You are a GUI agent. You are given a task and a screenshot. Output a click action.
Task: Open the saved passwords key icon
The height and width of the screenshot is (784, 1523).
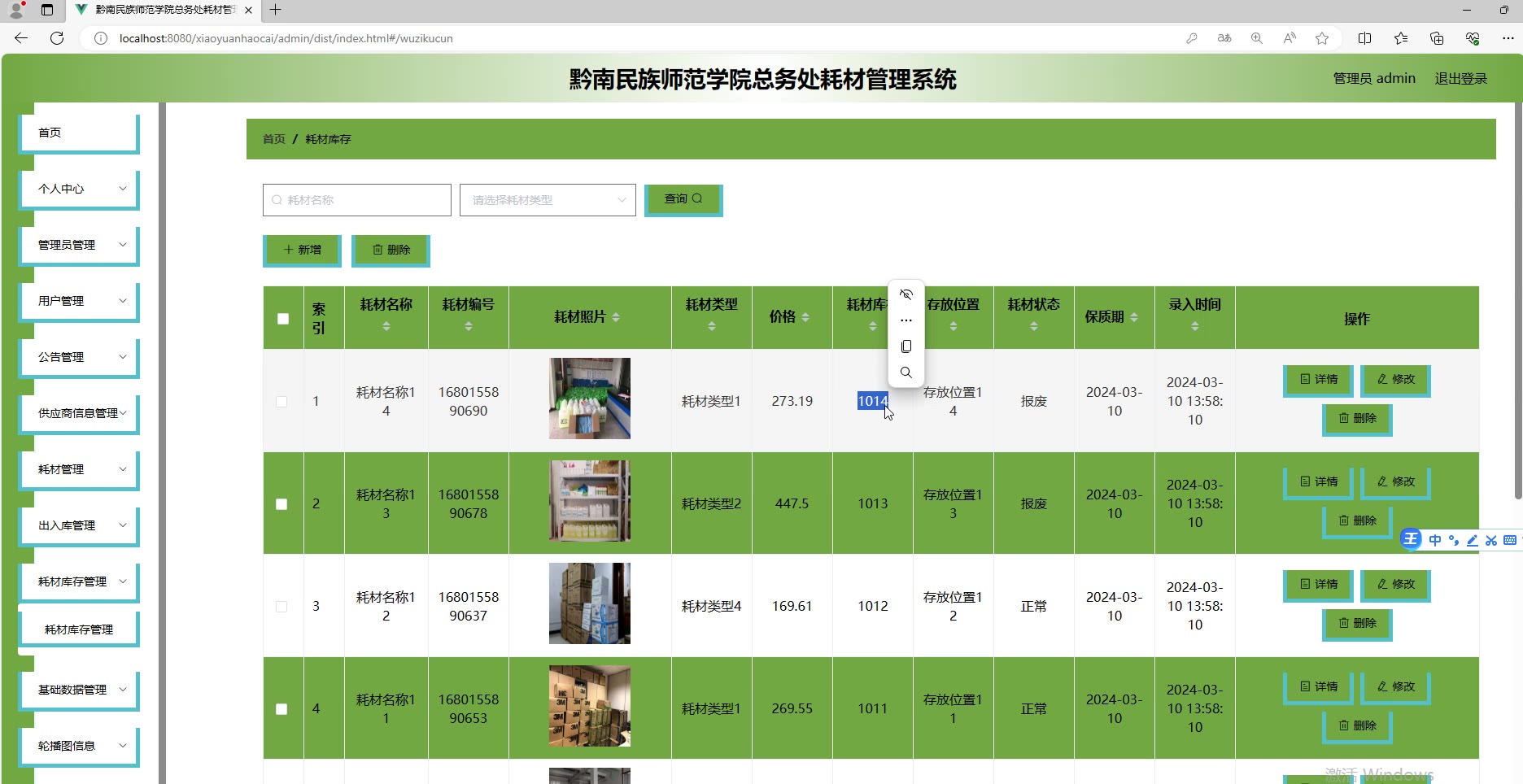[1192, 38]
